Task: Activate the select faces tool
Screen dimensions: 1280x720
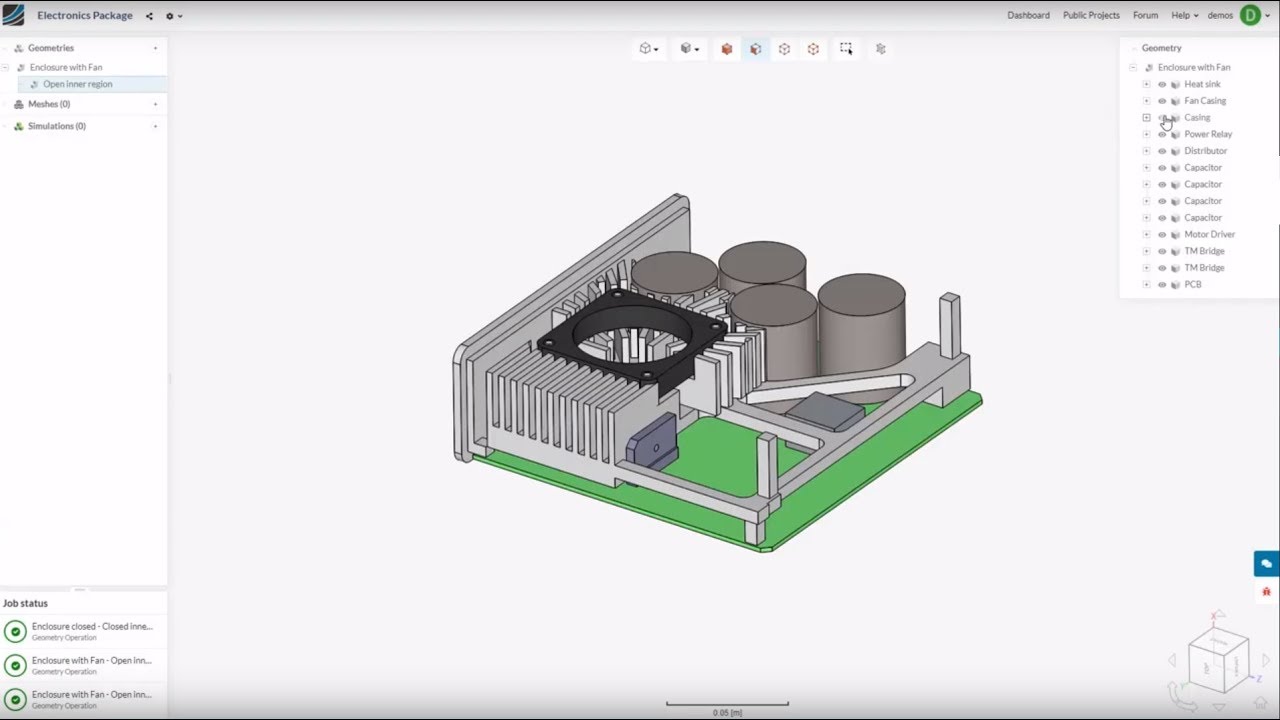Action: pyautogui.click(x=756, y=48)
